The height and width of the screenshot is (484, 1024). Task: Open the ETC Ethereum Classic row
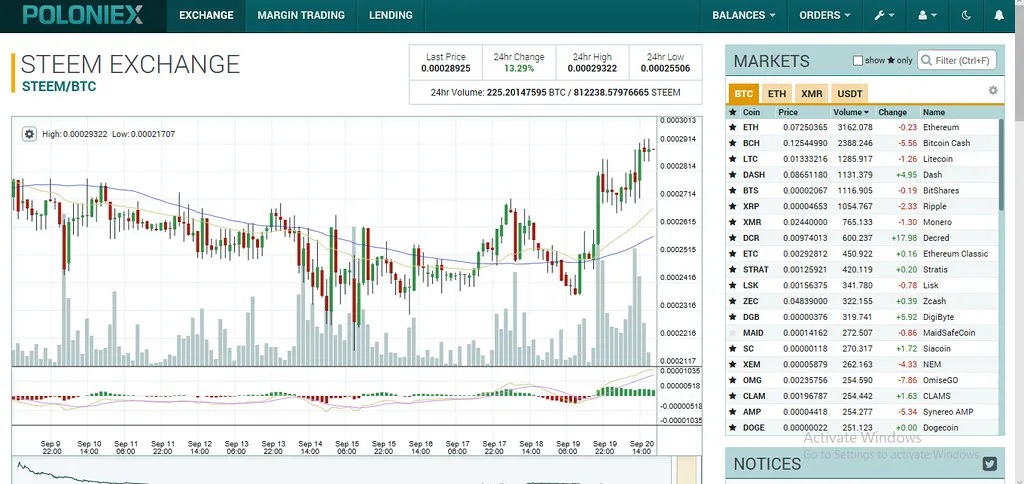click(x=863, y=254)
